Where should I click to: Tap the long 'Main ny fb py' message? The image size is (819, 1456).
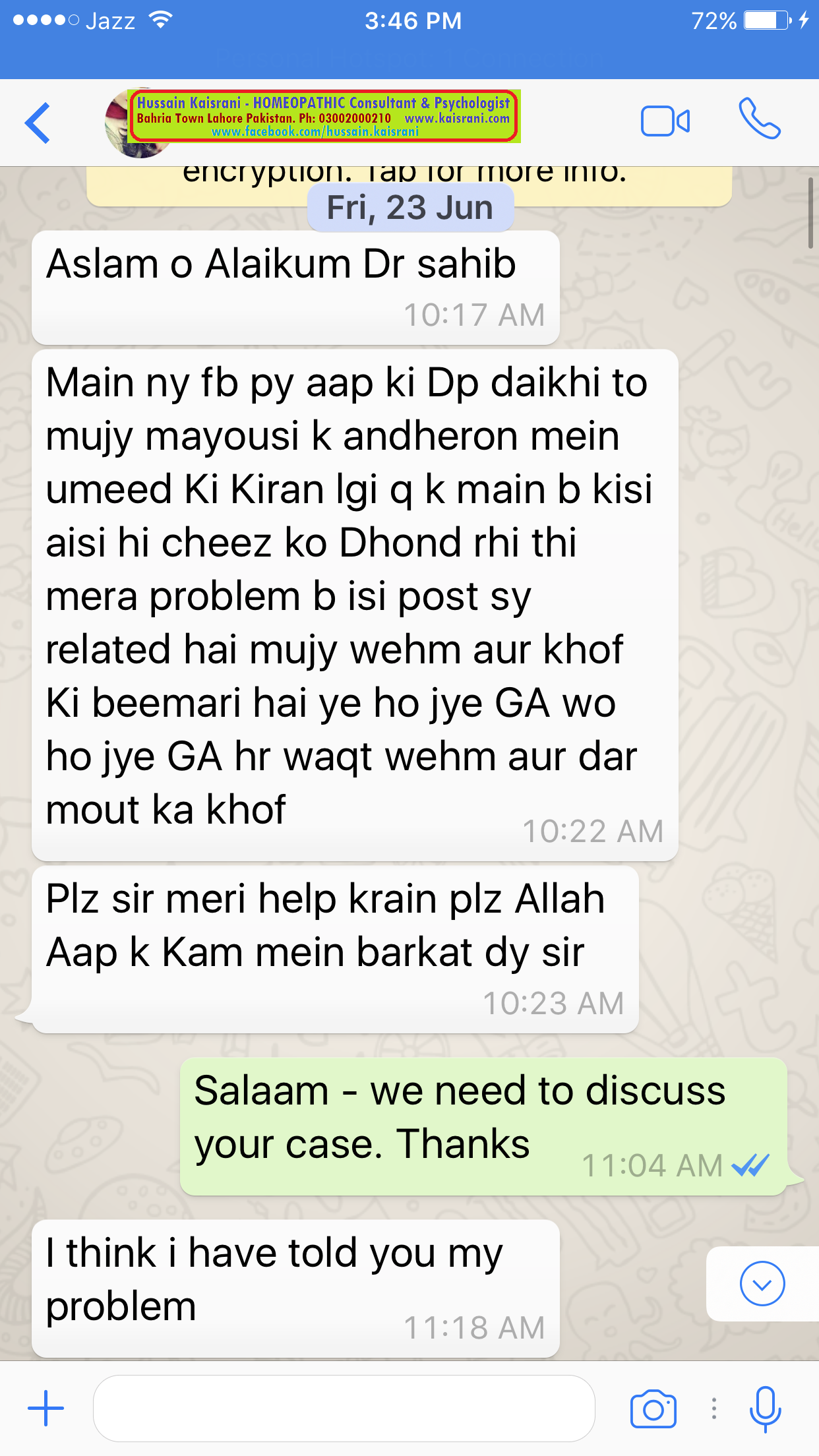355,605
